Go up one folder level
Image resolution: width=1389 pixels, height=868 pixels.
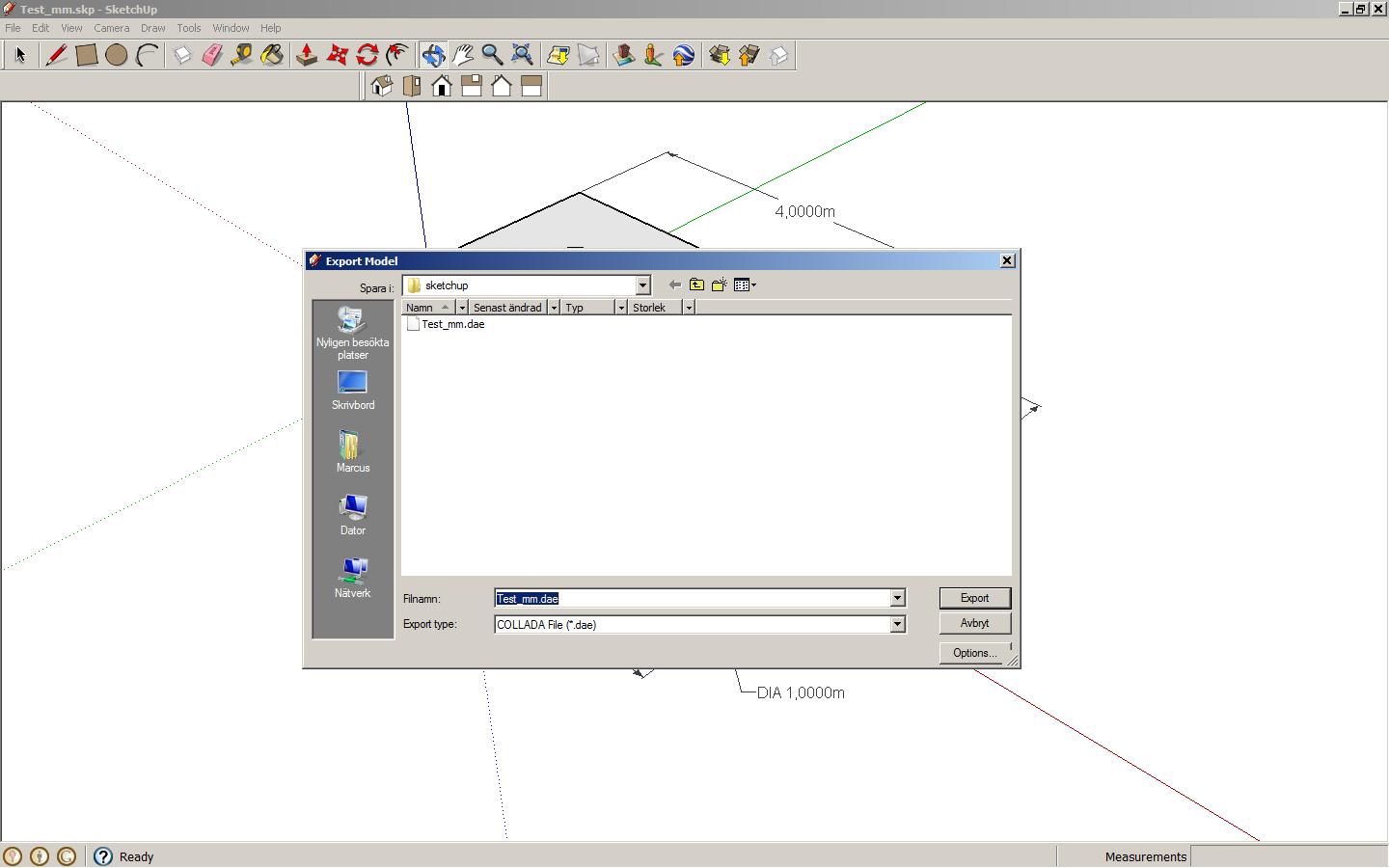(696, 285)
